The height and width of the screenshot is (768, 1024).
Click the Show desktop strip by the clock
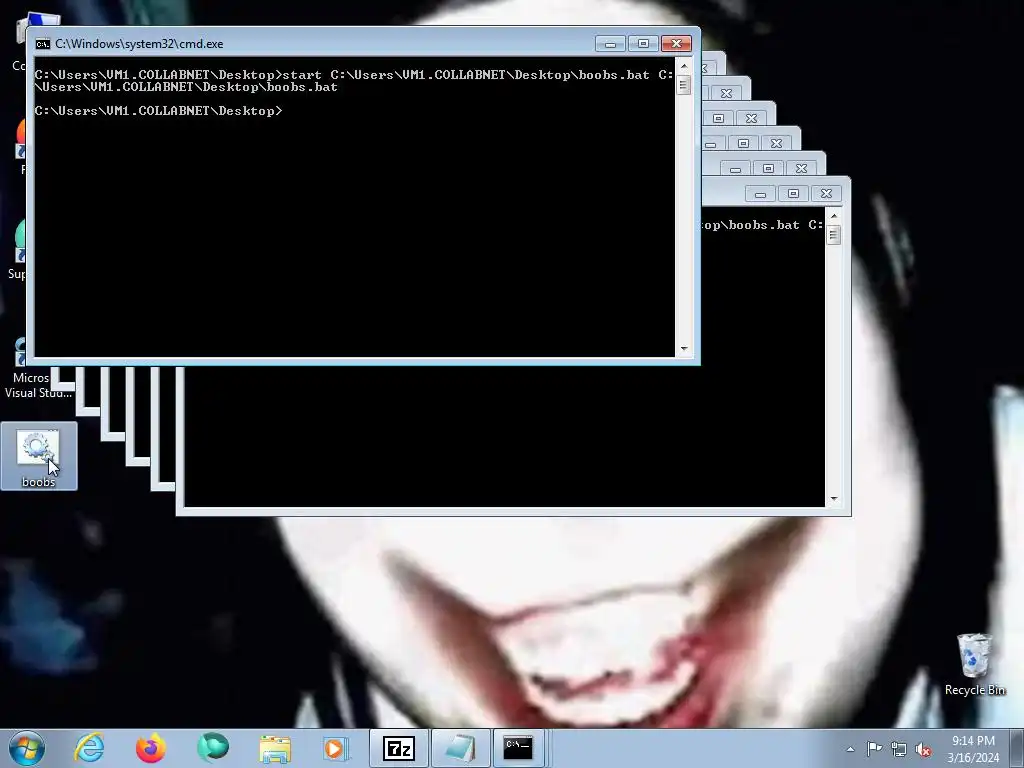click(1017, 748)
